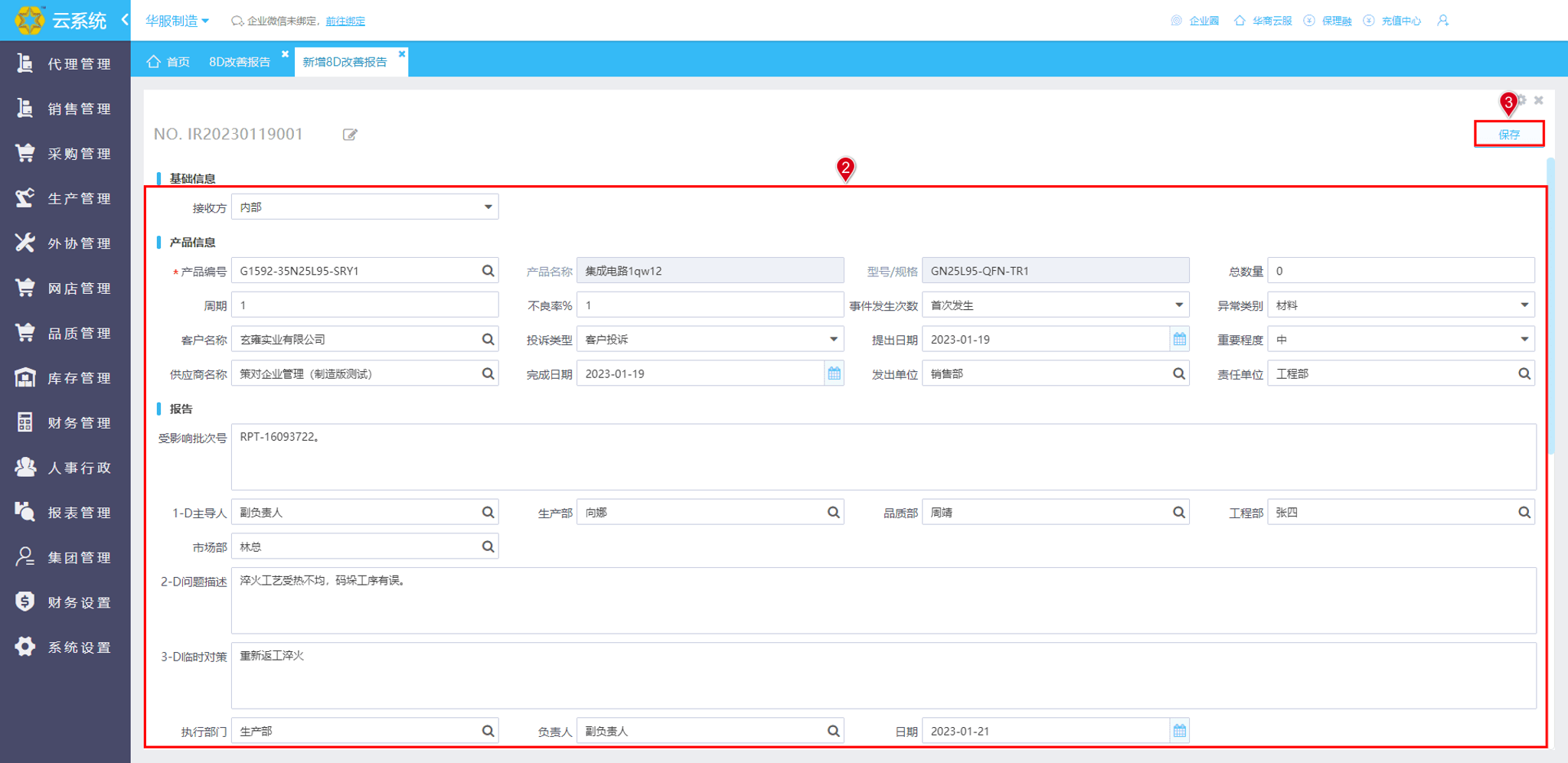Open the 华服制造 company dropdown
1568x763 pixels.
pyautogui.click(x=177, y=21)
